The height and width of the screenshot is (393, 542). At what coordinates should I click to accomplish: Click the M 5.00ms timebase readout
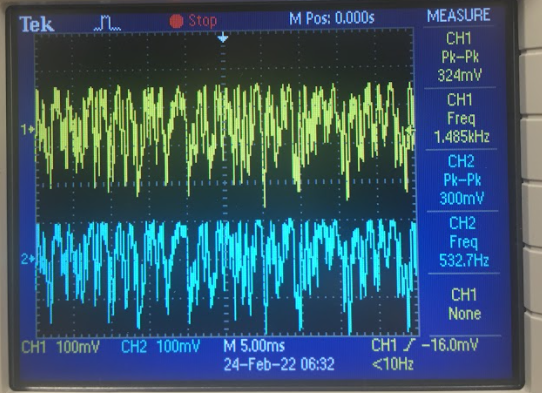(x=254, y=346)
